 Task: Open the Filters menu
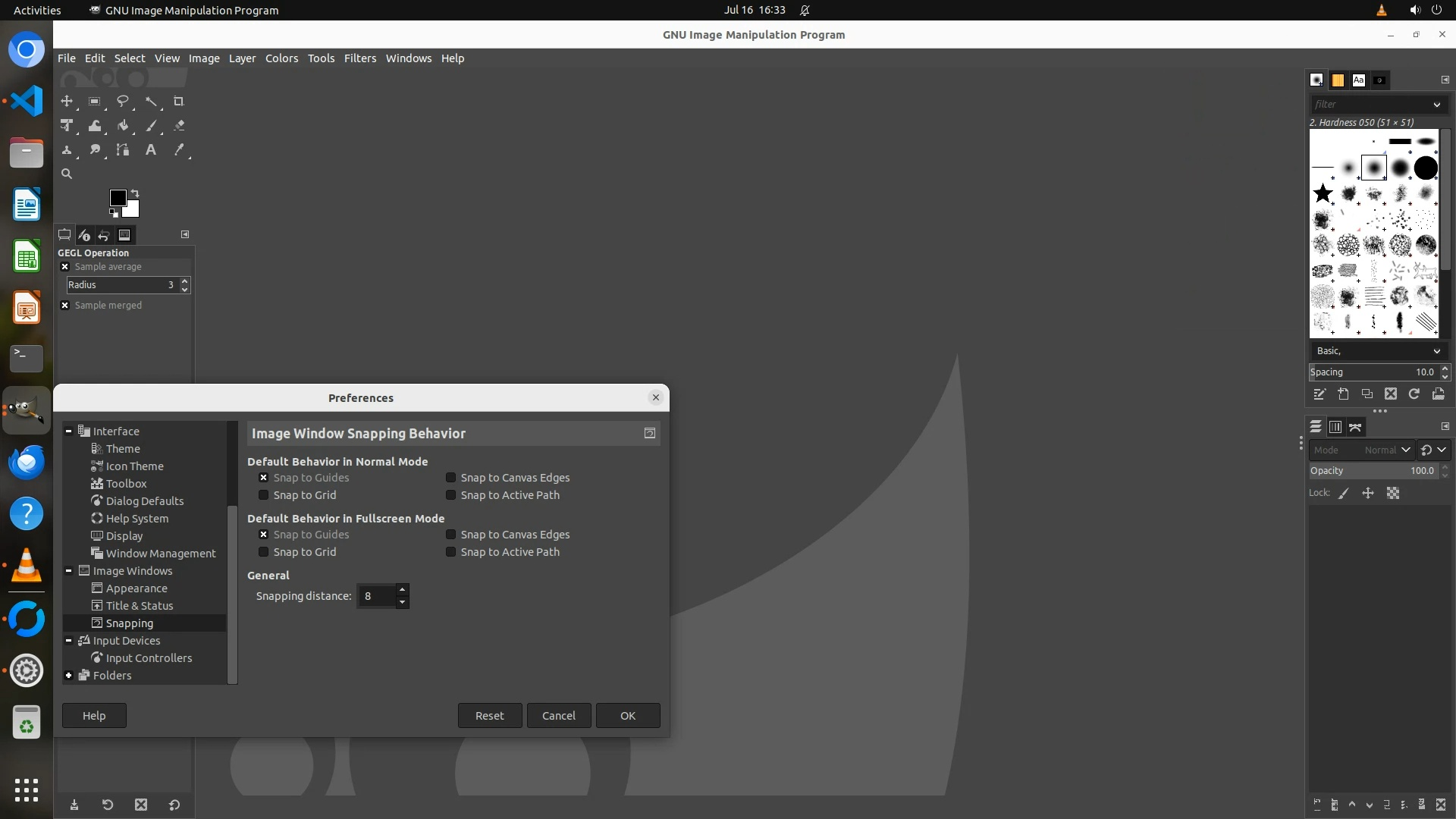[359, 58]
